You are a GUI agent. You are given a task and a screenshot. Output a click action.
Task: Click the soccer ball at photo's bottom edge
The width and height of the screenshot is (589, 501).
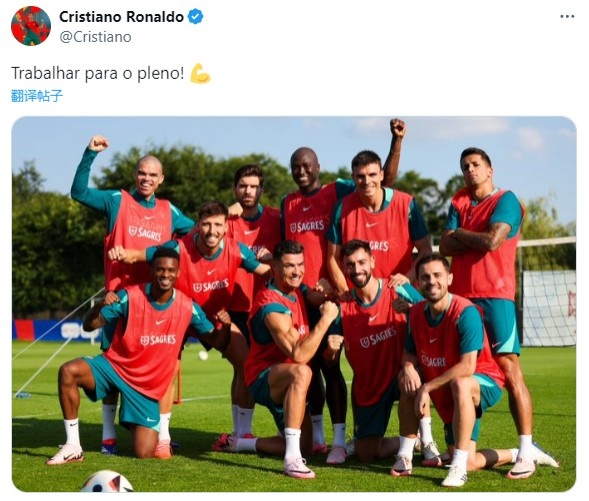107,482
